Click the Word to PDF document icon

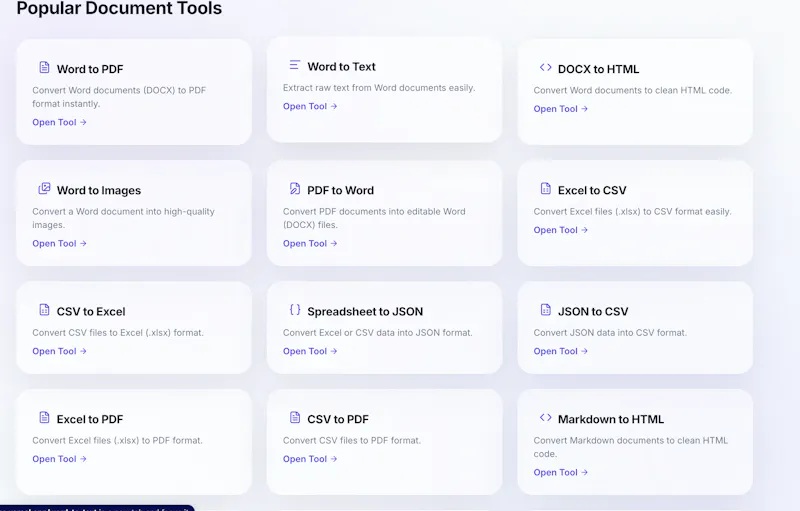(x=44, y=67)
